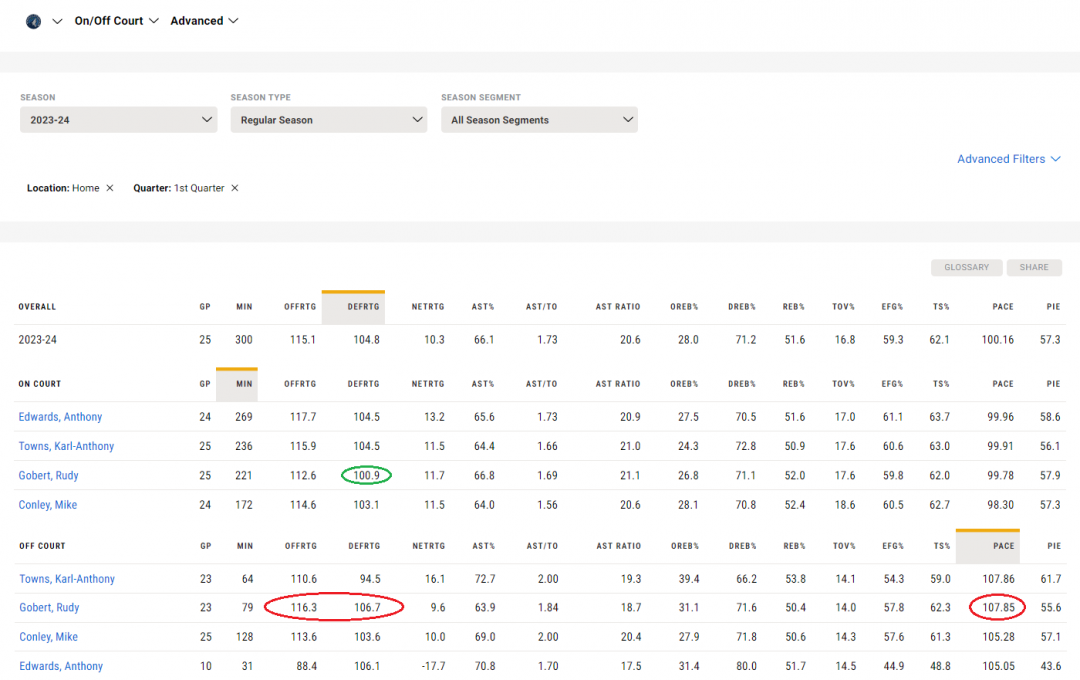Sort Overall table by OFFRTG
Screen dimensions: 1080x680
tap(300, 307)
